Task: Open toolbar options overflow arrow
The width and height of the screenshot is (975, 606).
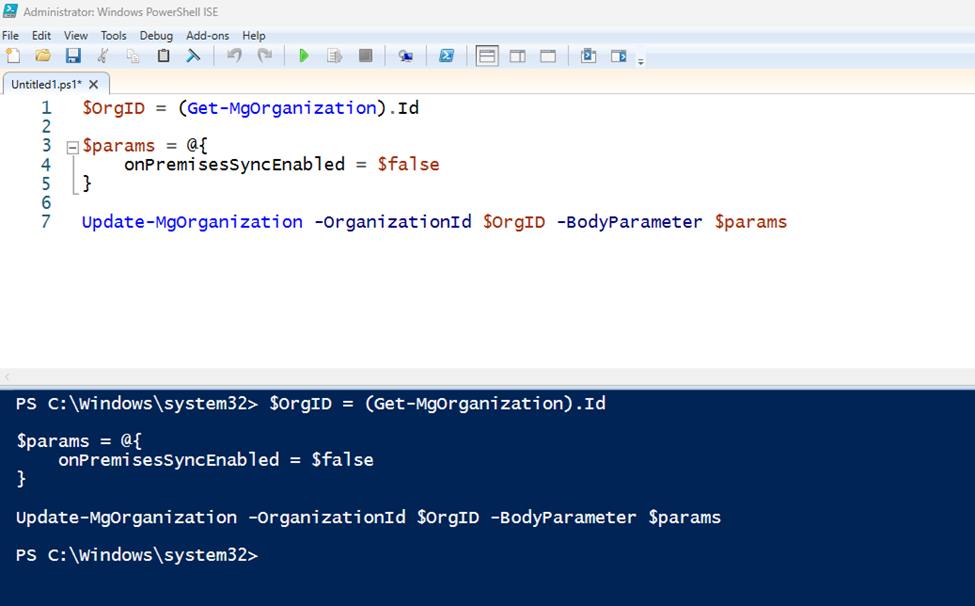Action: (x=640, y=61)
